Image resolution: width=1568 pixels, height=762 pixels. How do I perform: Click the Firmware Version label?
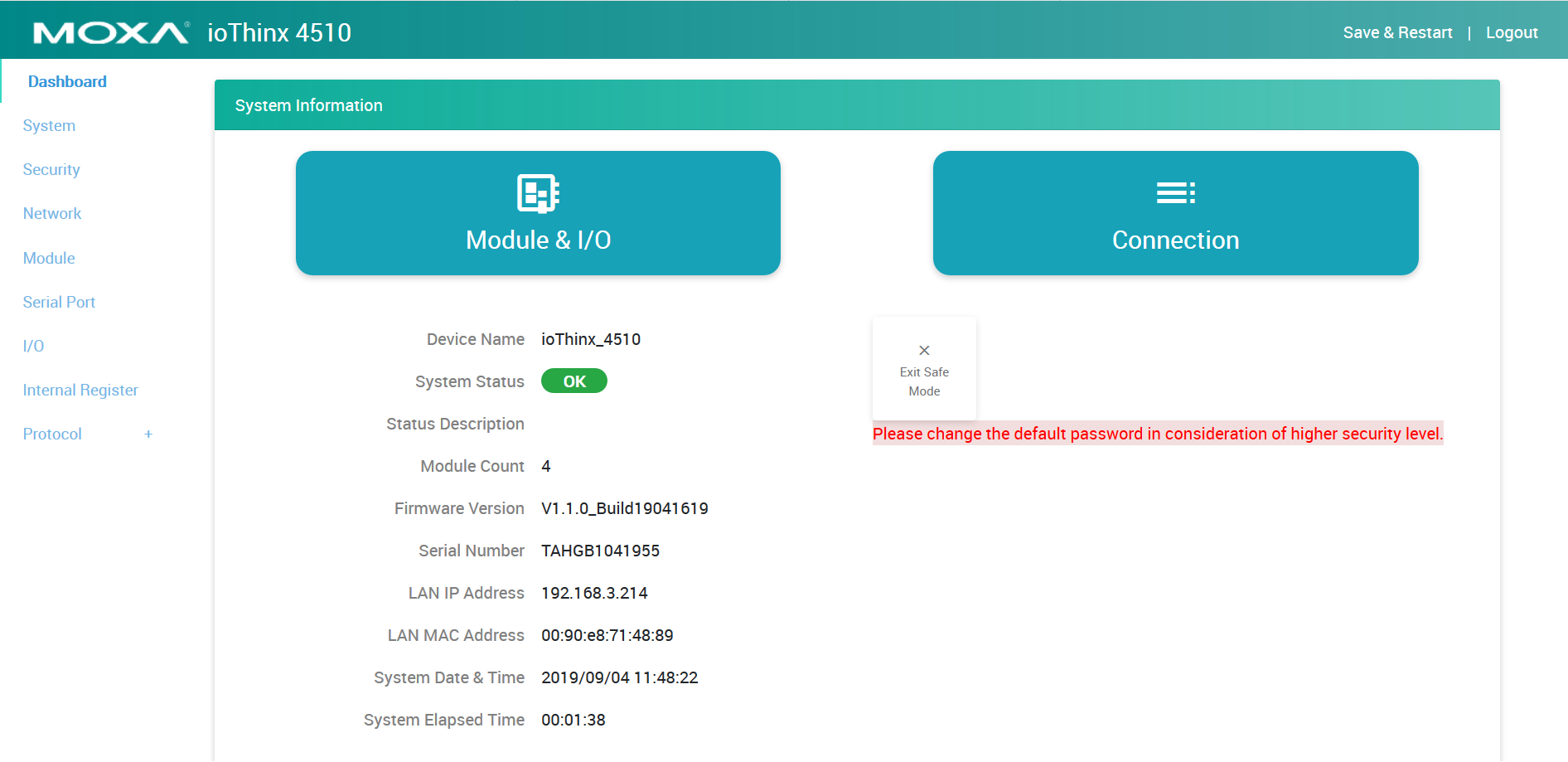tap(459, 508)
